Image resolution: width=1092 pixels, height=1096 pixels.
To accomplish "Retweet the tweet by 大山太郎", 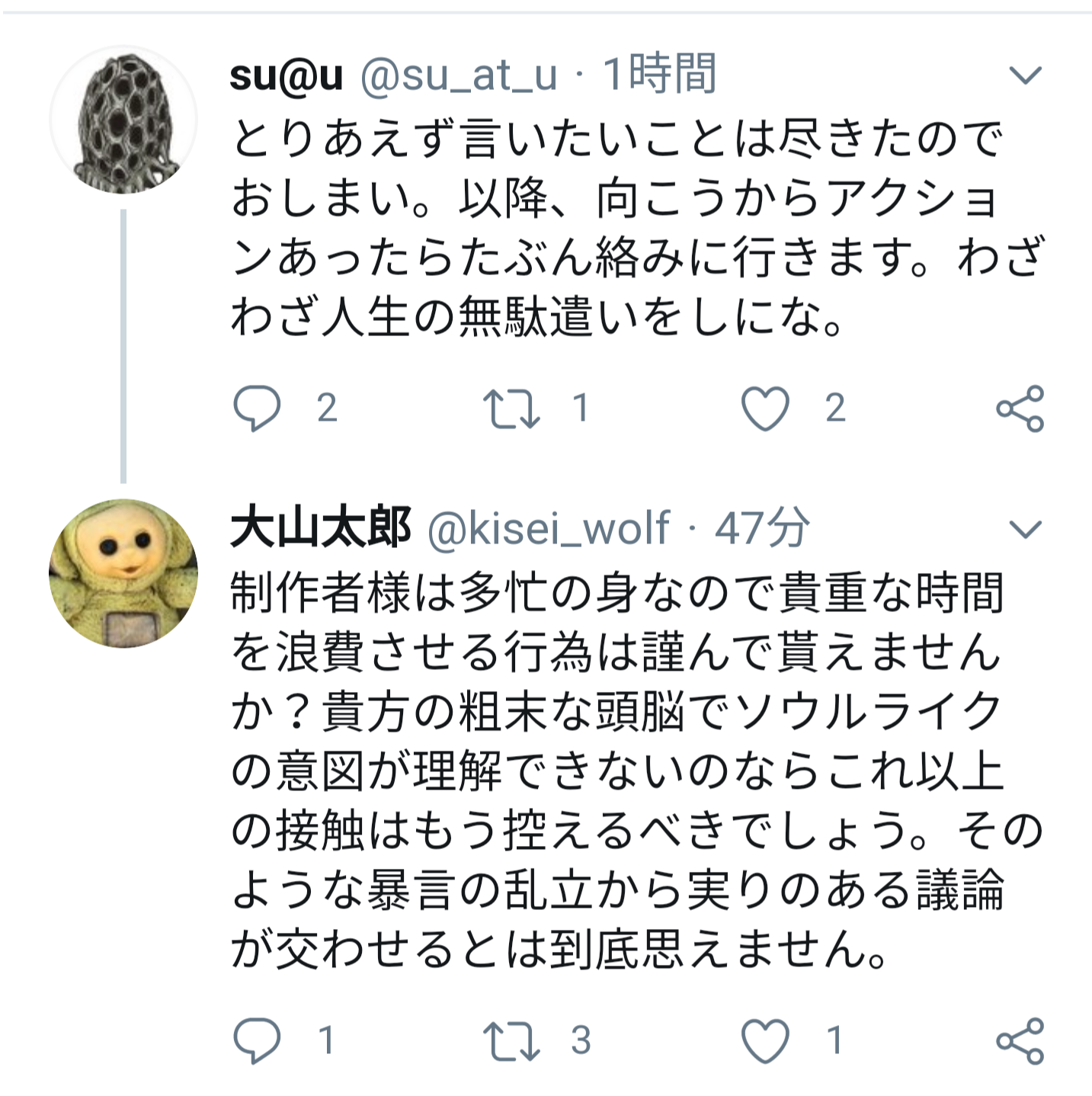I will click(511, 1040).
